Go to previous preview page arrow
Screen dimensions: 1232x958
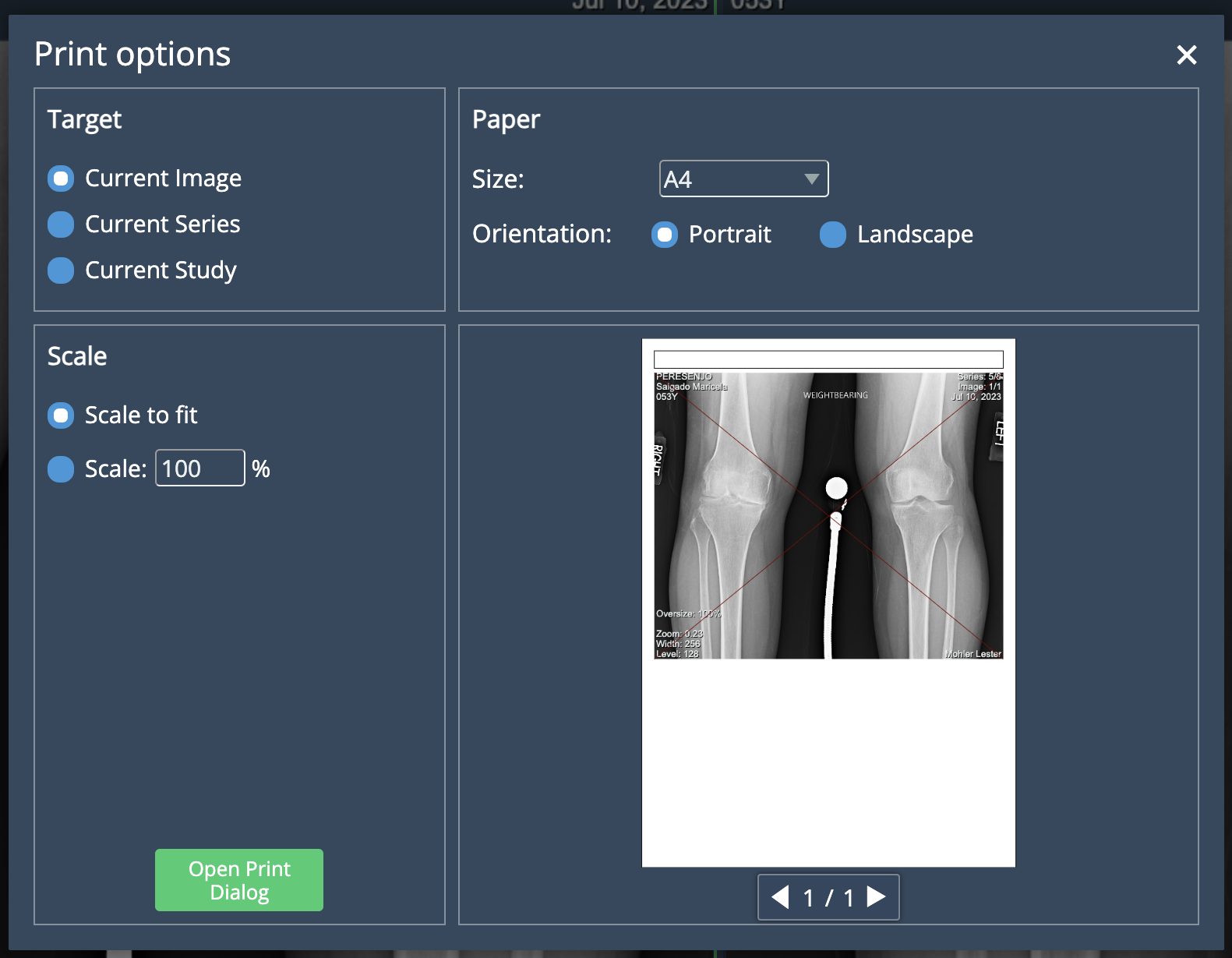point(780,897)
